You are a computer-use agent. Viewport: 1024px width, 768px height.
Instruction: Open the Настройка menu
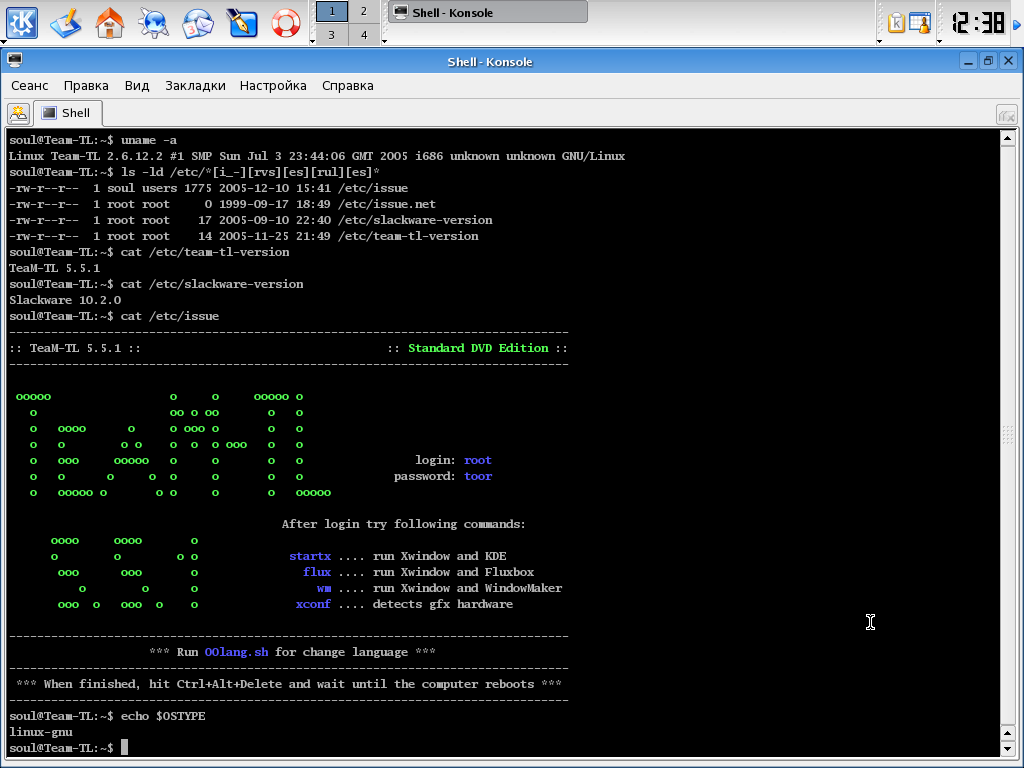[x=273, y=86]
